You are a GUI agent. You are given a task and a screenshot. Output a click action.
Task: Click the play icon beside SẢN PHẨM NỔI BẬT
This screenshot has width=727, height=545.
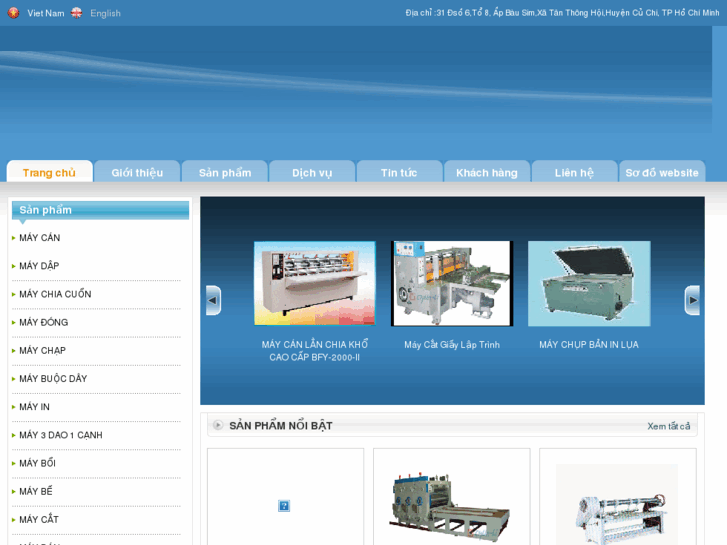point(217,425)
